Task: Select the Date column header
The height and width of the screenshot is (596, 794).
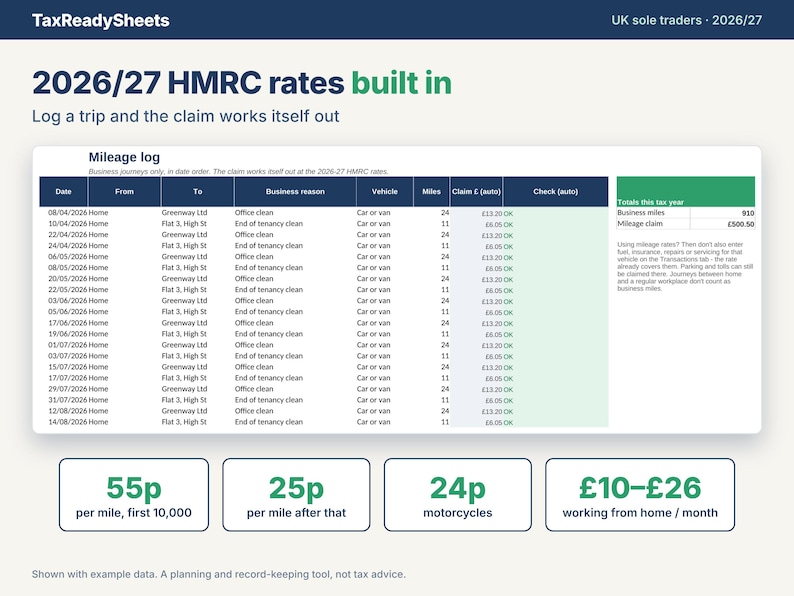Action: pyautogui.click(x=63, y=191)
